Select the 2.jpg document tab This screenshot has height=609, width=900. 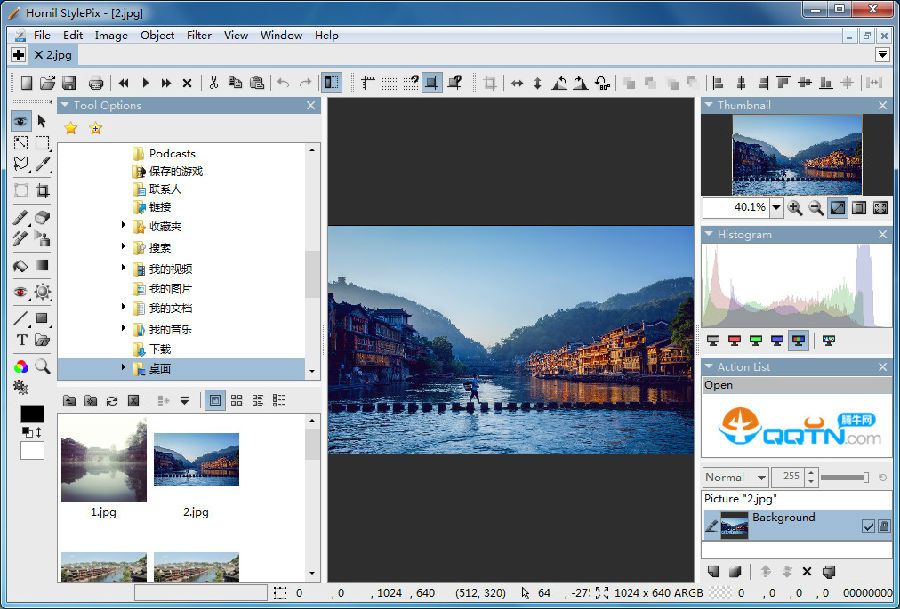tap(57, 55)
